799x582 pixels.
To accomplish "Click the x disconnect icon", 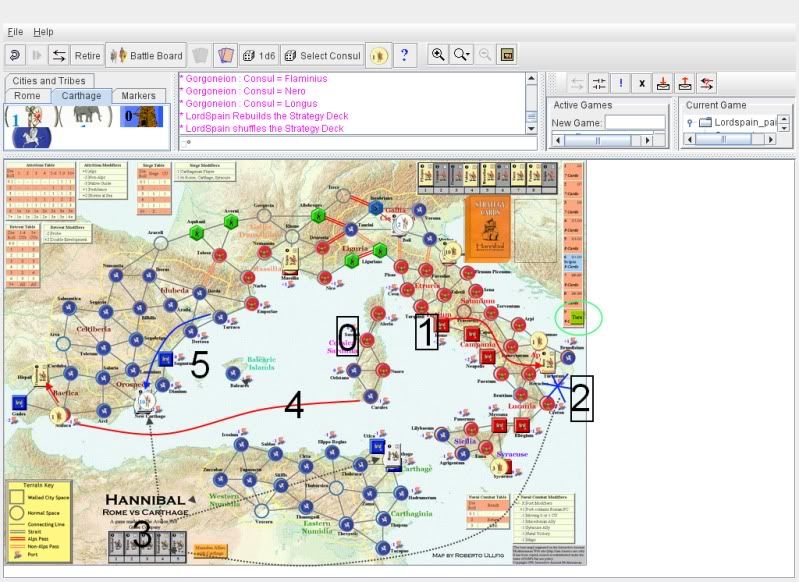I will point(642,83).
